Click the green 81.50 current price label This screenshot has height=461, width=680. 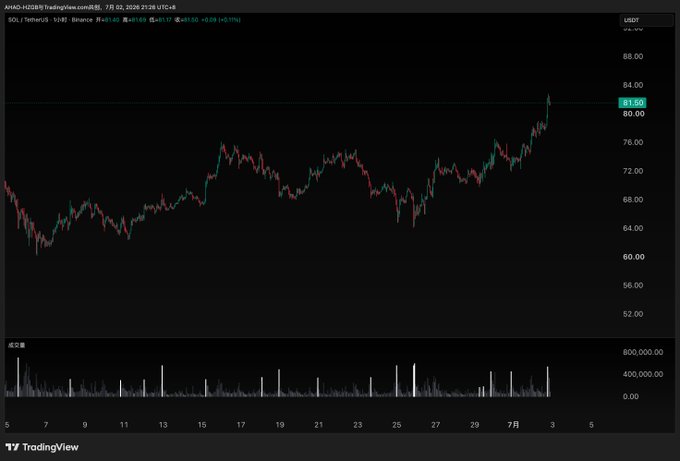(x=632, y=103)
